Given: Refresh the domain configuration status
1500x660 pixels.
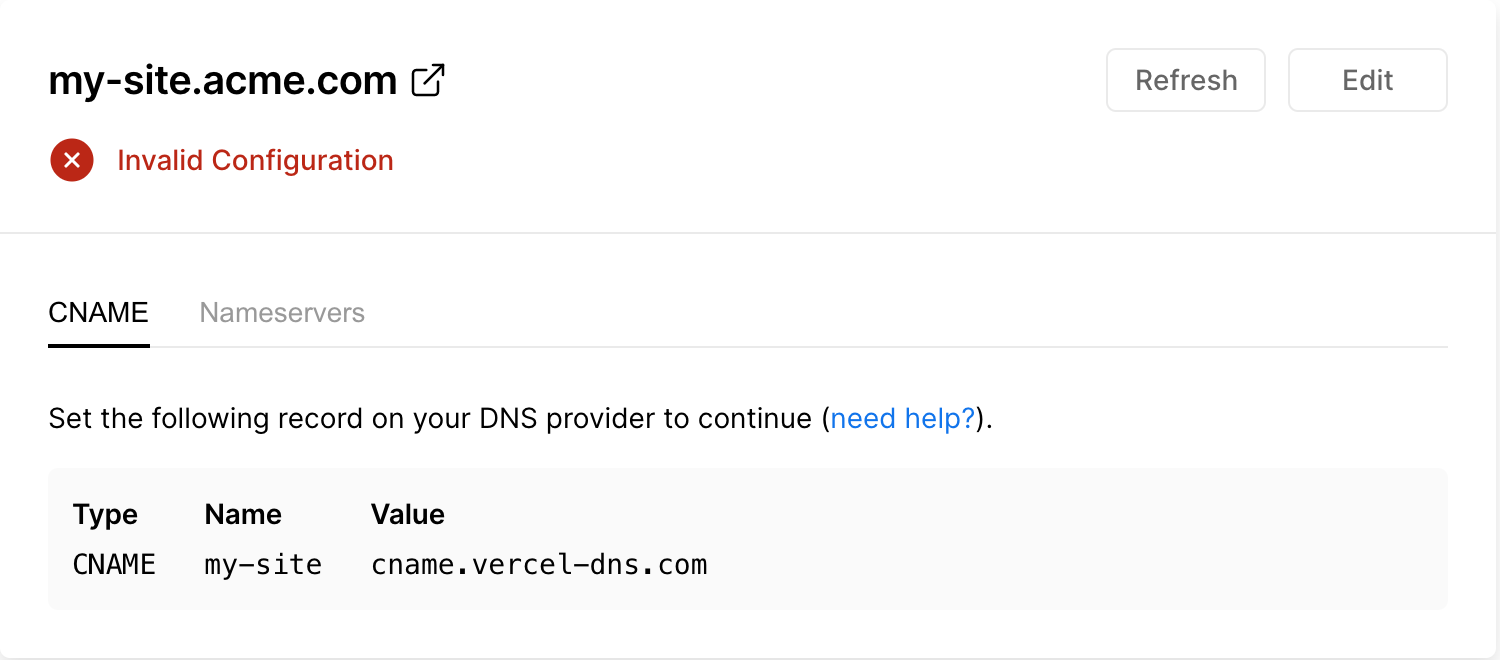Looking at the screenshot, I should pos(1186,80).
